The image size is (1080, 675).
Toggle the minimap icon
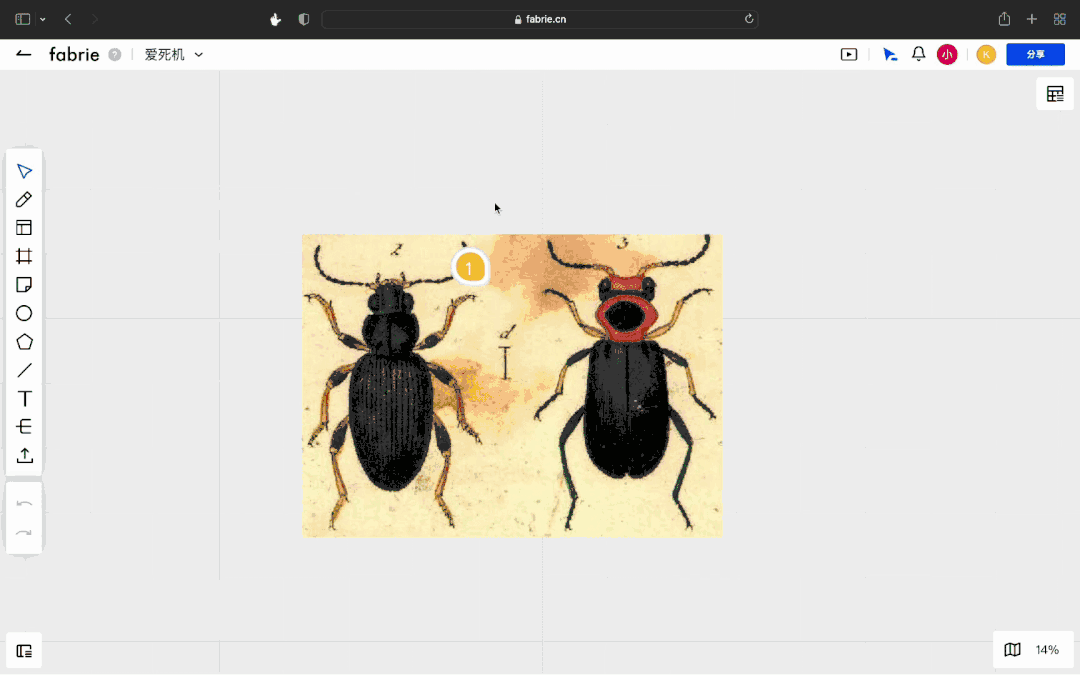1012,650
